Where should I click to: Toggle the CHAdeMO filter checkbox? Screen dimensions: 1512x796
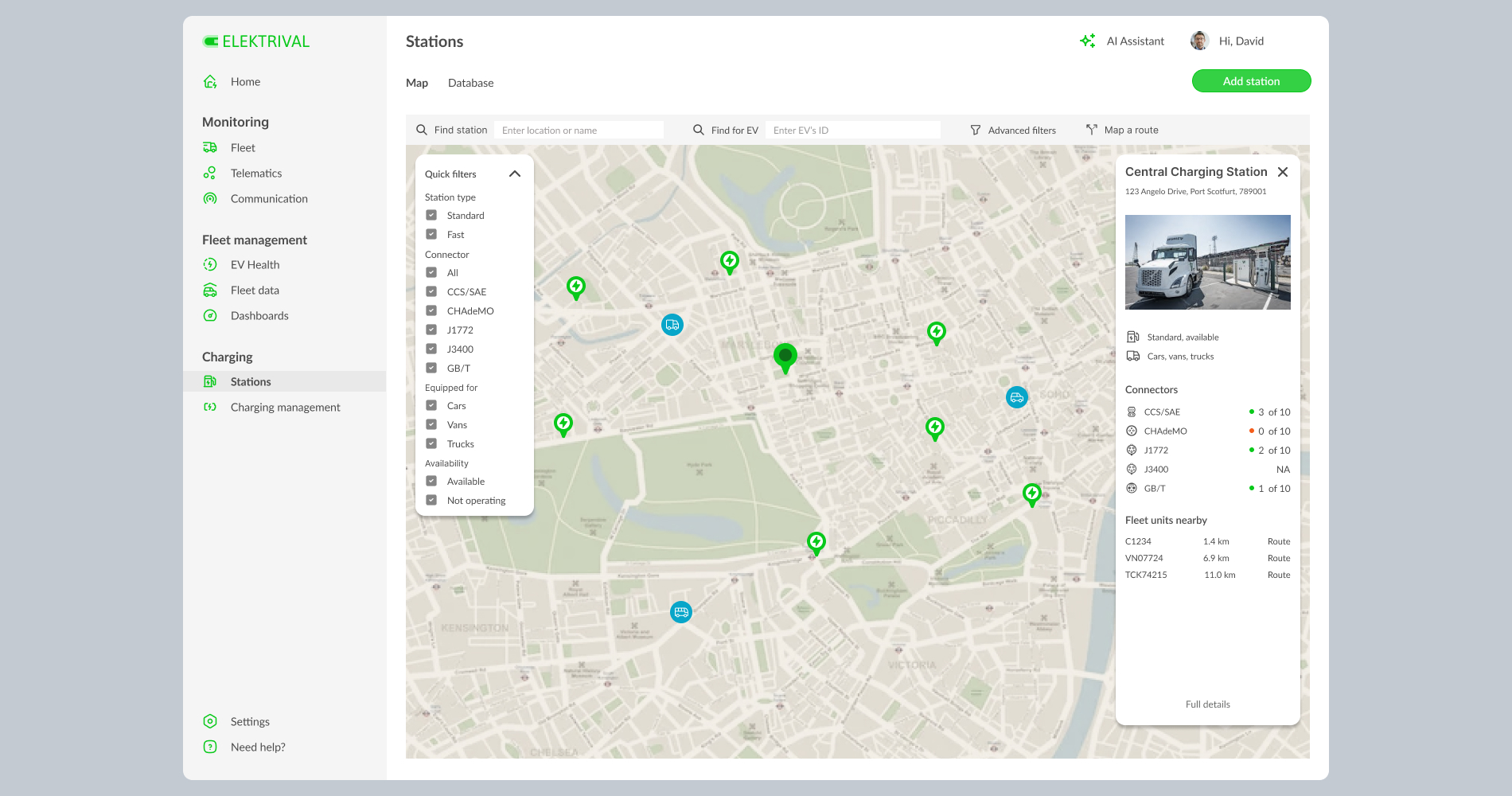pyautogui.click(x=431, y=310)
